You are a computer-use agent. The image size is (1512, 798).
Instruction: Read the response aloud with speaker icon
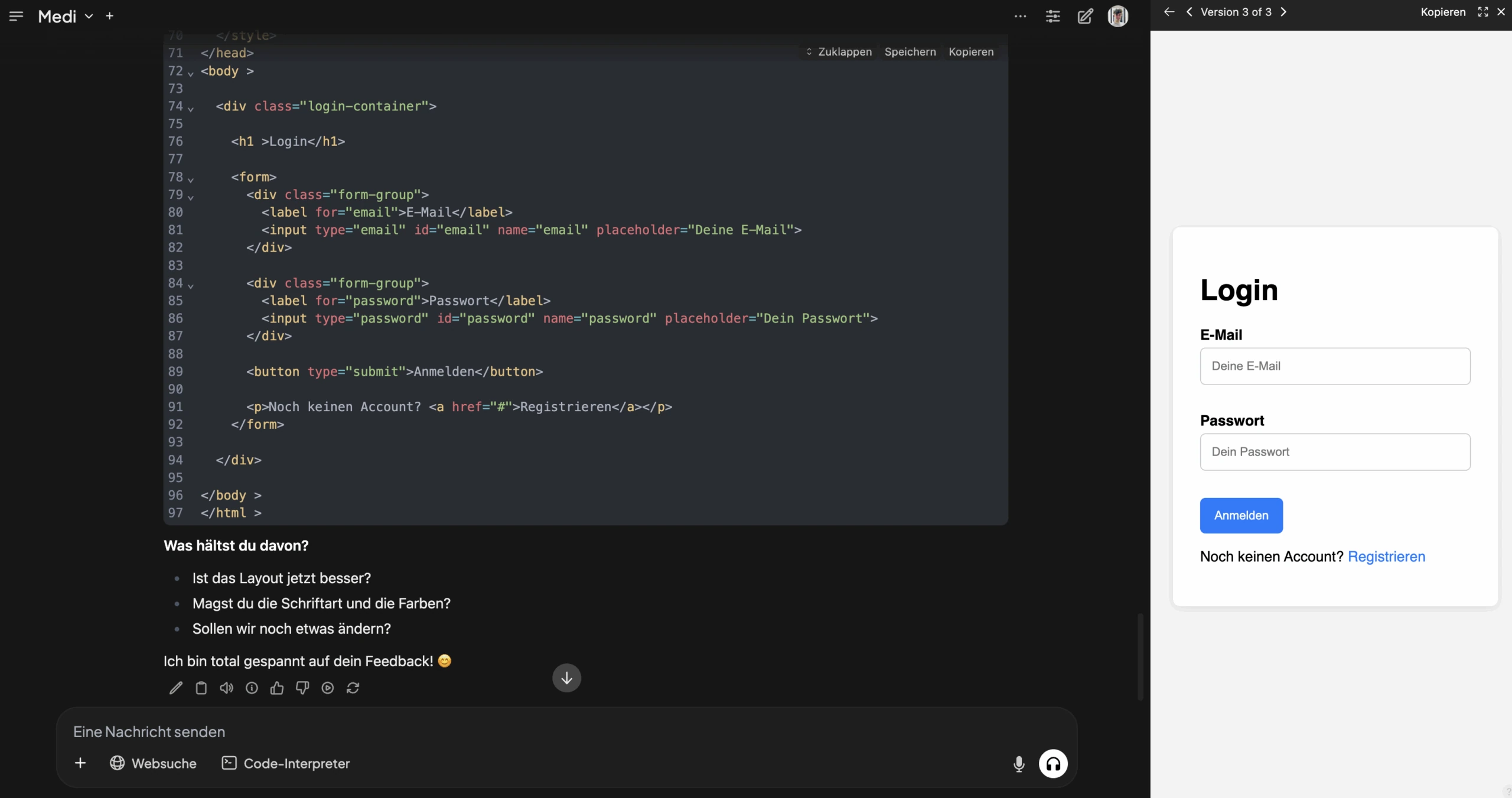tap(226, 688)
